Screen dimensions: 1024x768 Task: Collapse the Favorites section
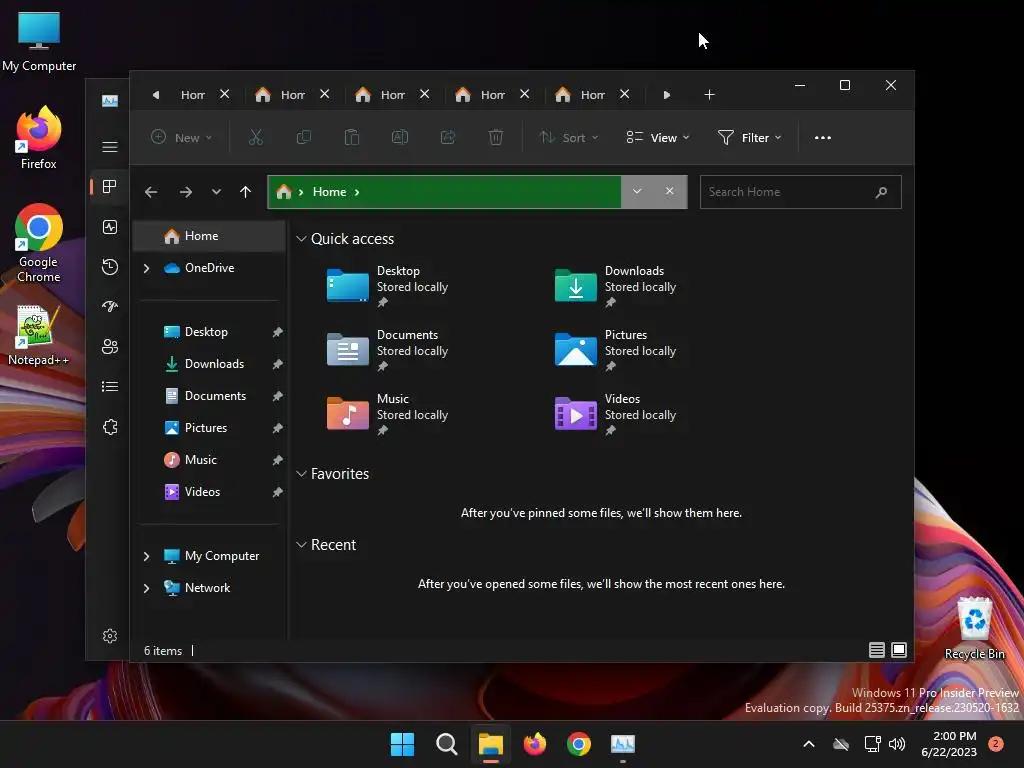point(301,473)
